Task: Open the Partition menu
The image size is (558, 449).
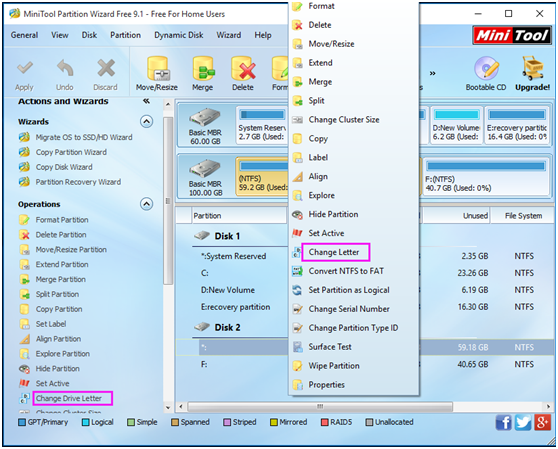Action: (125, 35)
